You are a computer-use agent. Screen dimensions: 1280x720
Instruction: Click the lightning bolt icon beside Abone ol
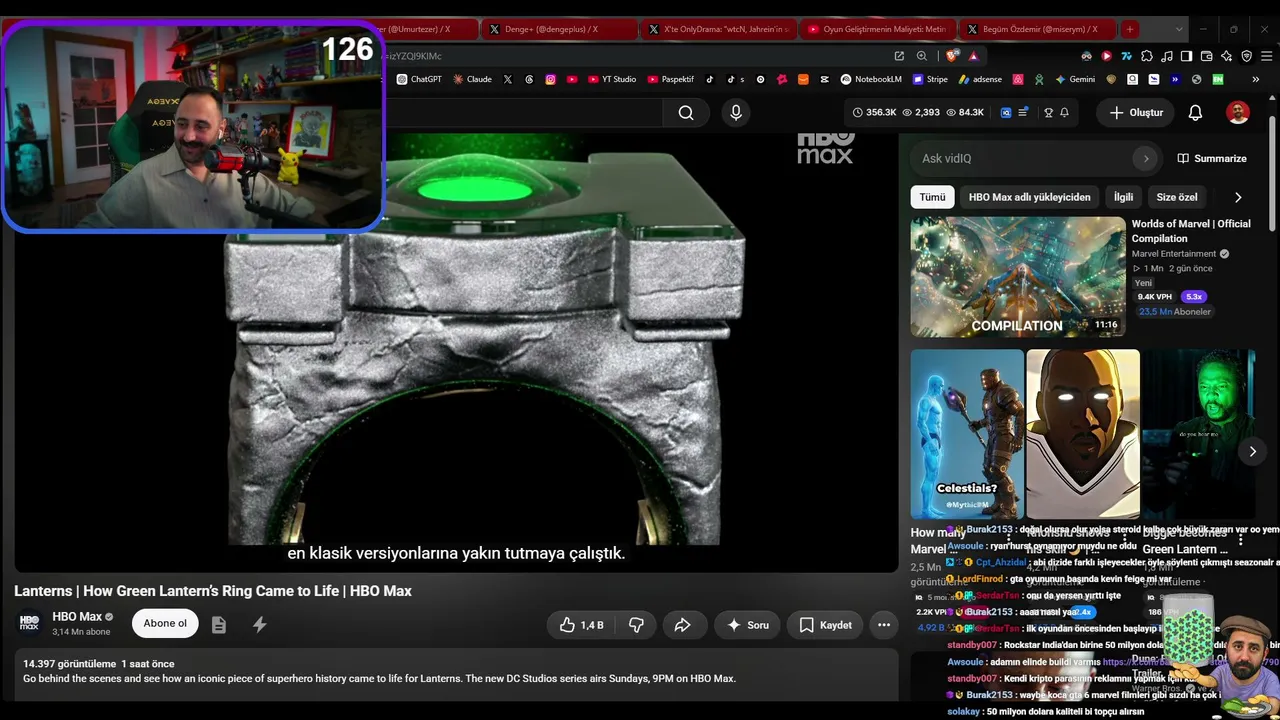pyautogui.click(x=260, y=625)
